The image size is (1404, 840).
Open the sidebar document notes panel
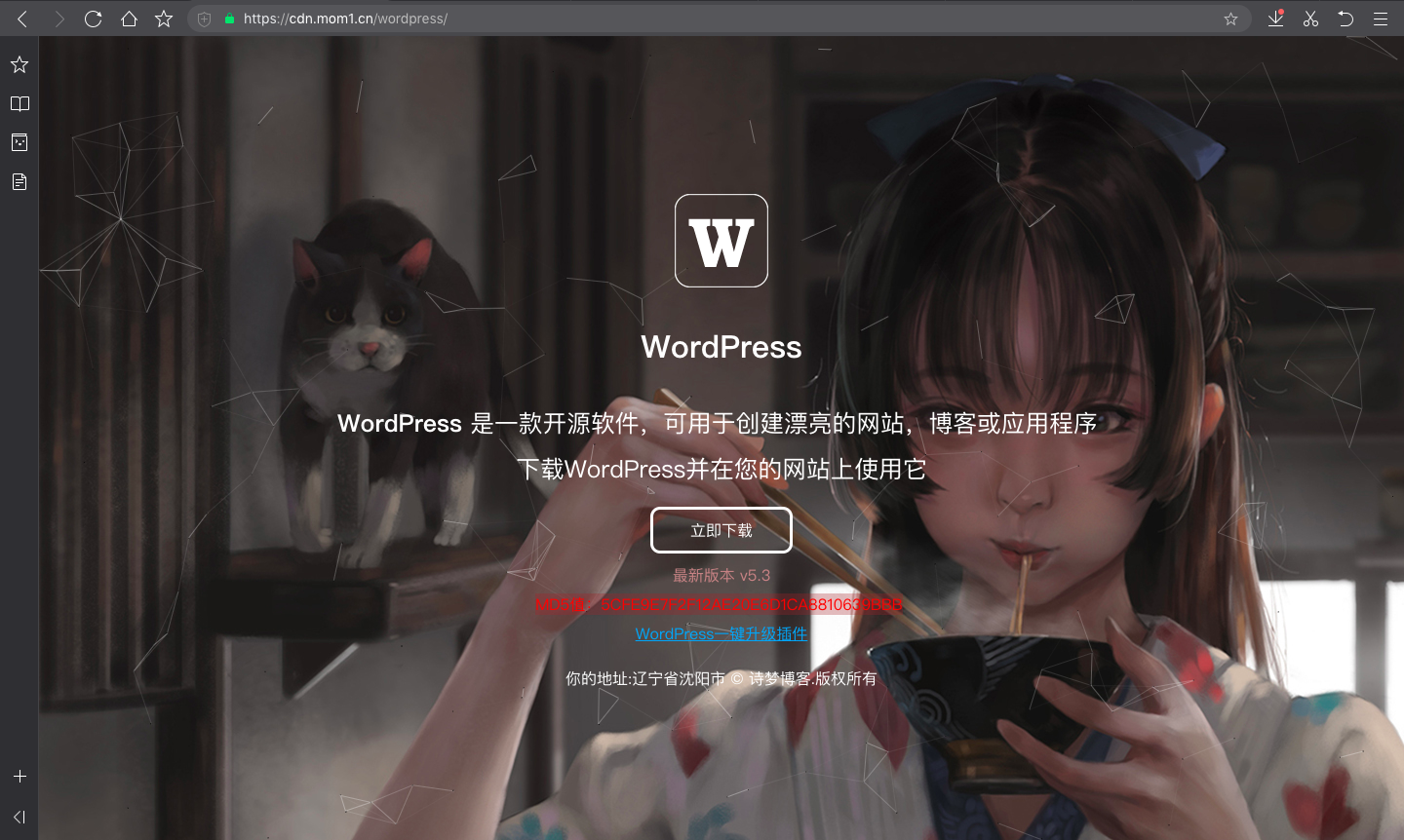tap(19, 181)
